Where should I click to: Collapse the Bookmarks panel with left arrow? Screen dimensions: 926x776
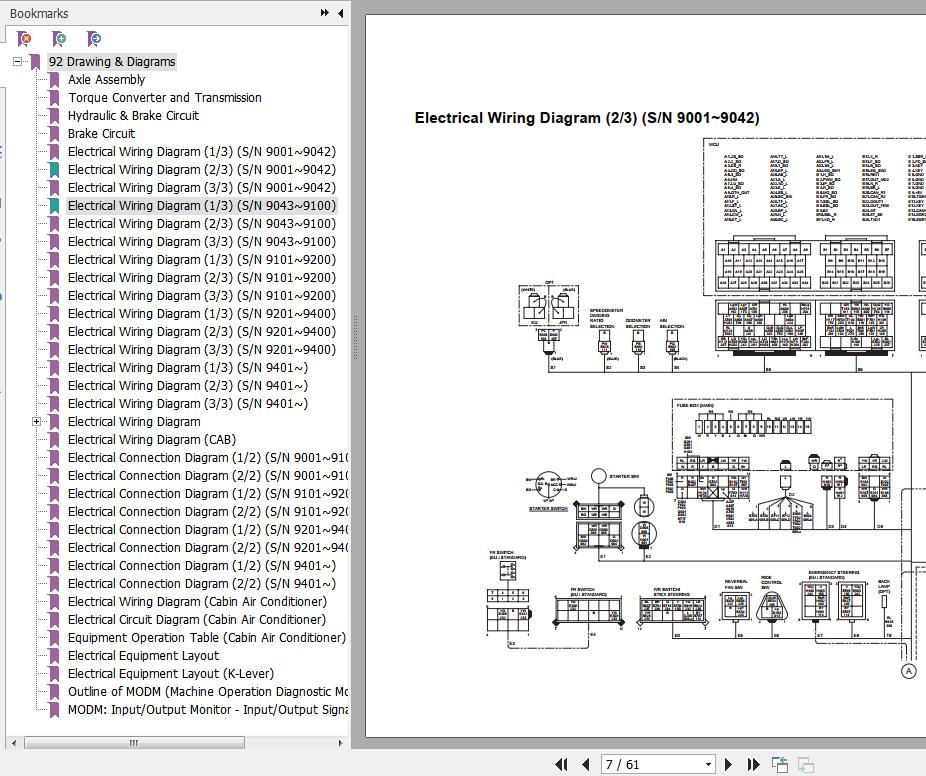click(341, 13)
